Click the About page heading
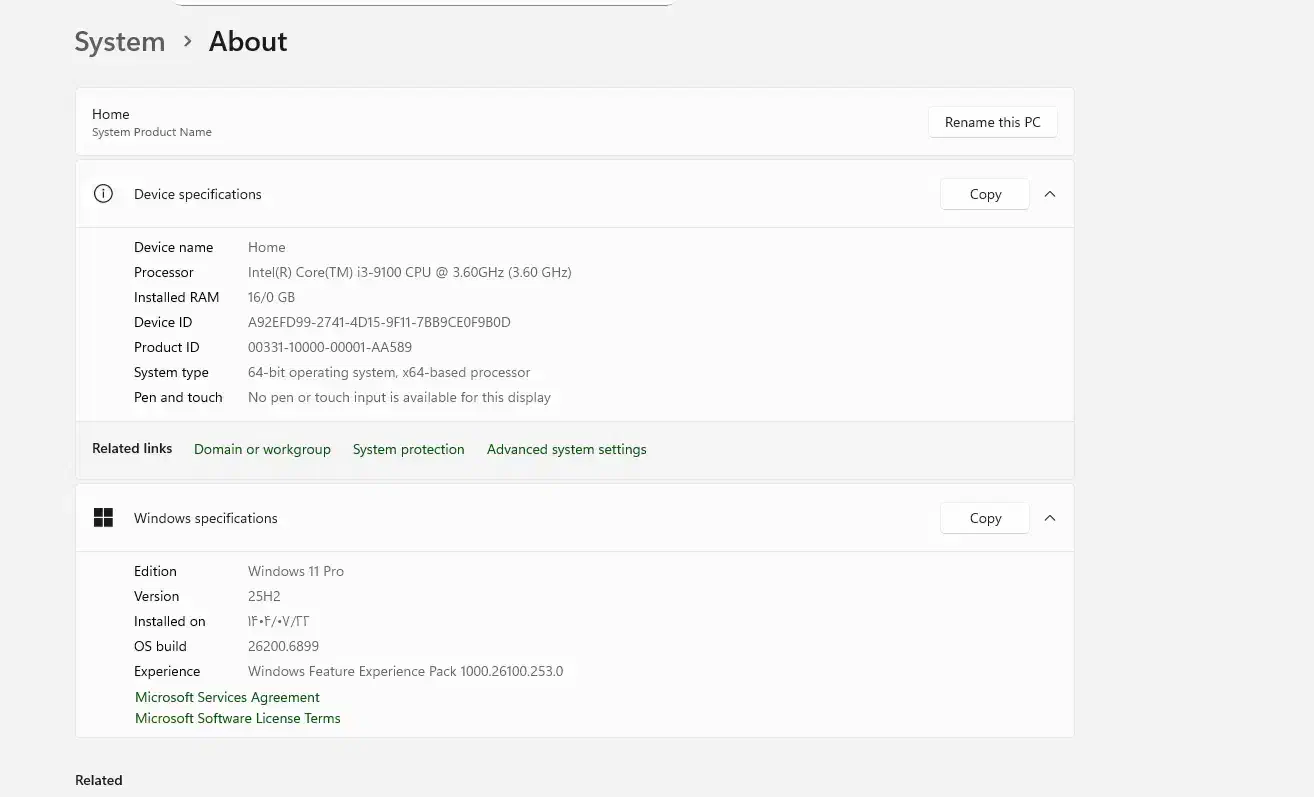Screen dimensions: 1314x797 (248, 42)
